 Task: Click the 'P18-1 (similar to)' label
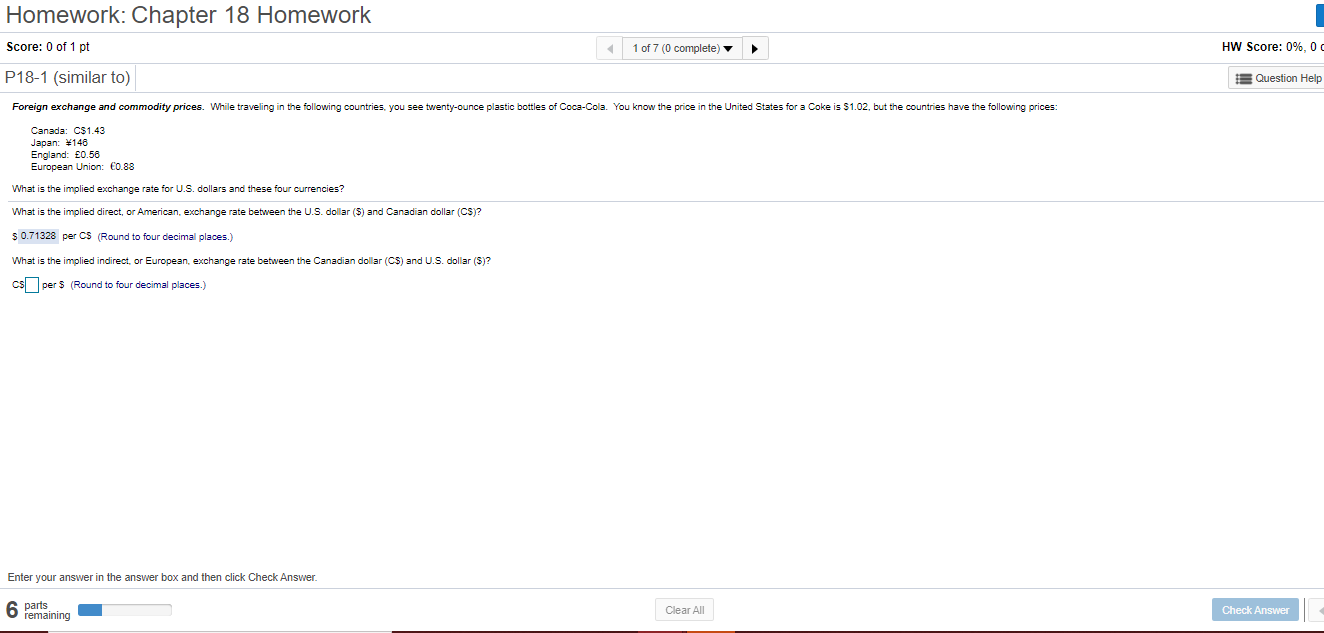click(x=68, y=78)
